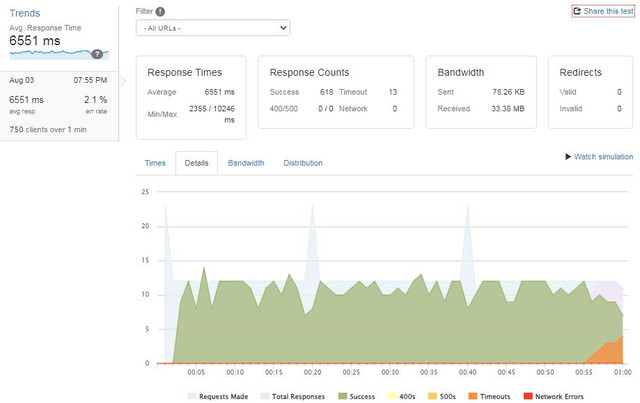Select the Details tab
This screenshot has width=640, height=403.
point(196,163)
